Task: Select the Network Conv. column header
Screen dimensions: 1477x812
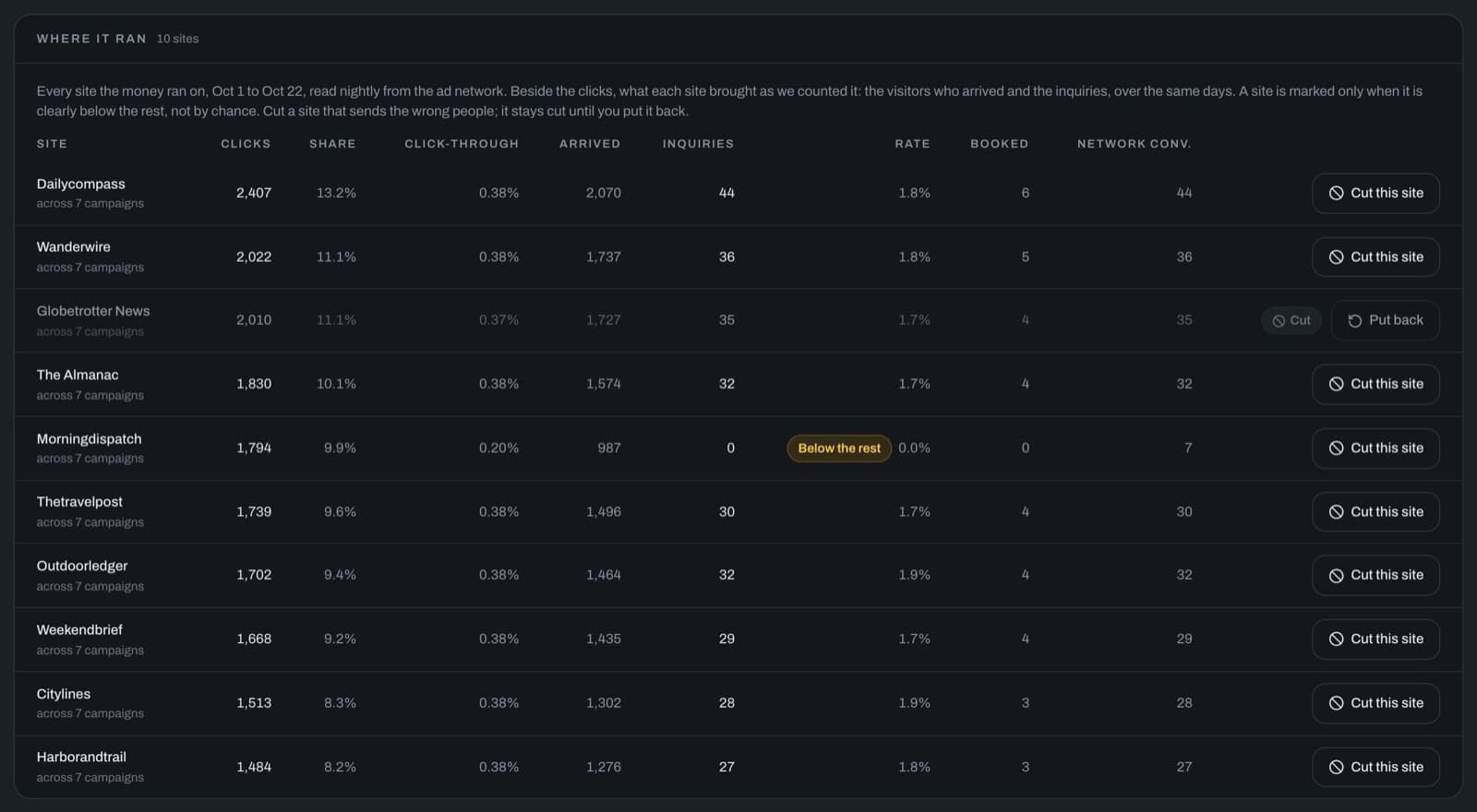Action: (1135, 144)
